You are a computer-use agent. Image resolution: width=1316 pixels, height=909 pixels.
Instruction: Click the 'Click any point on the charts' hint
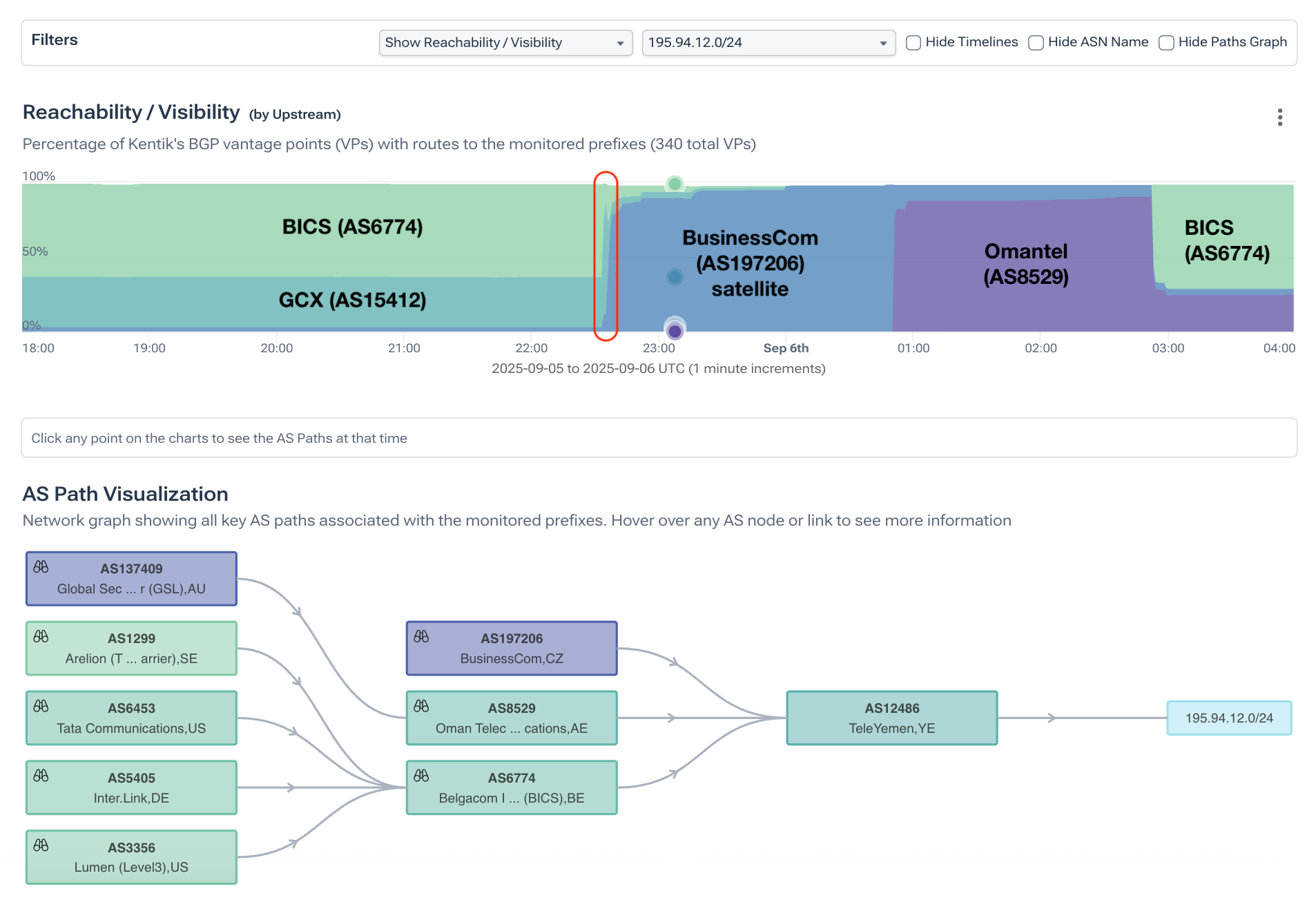219,439
